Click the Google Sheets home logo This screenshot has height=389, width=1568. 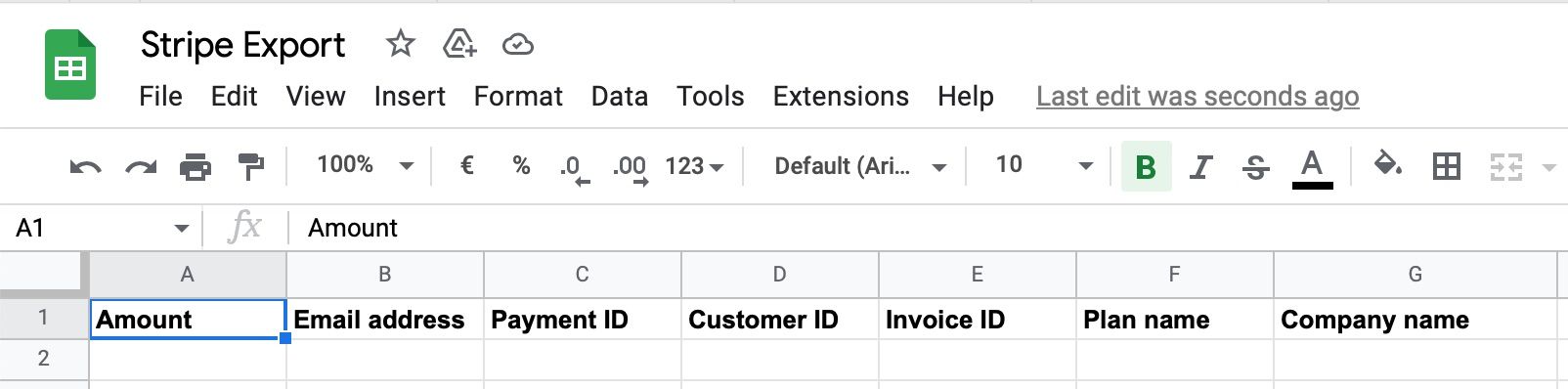[x=70, y=65]
